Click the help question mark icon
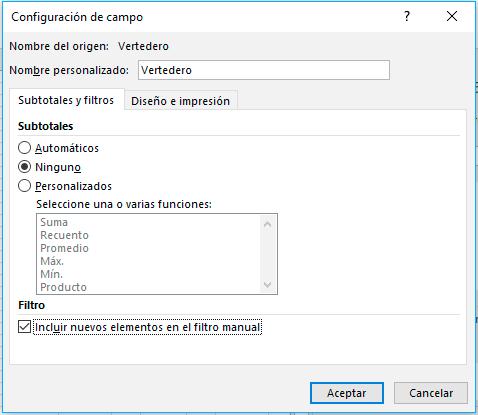The image size is (478, 415). tap(406, 16)
